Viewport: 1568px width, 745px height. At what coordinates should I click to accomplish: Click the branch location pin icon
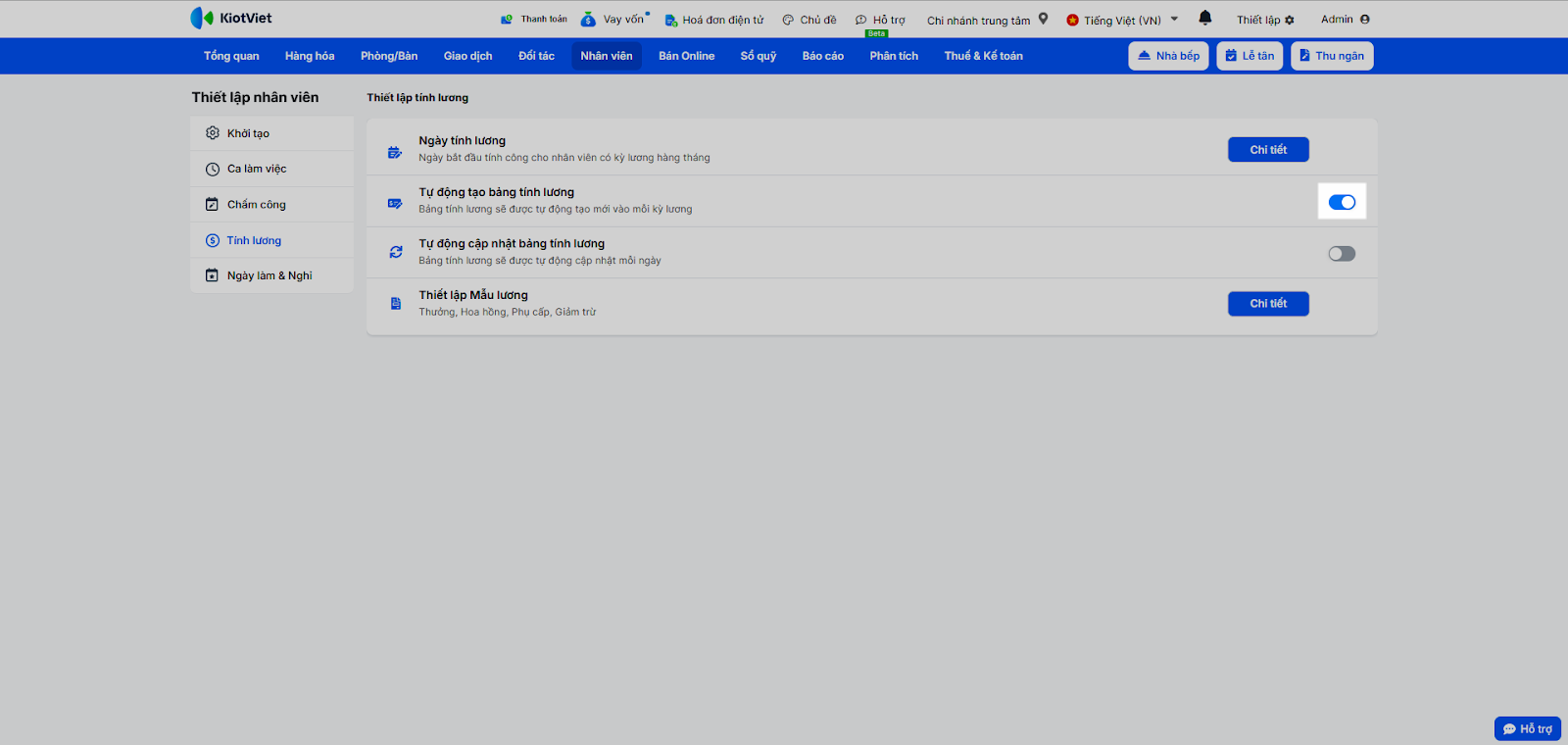[1044, 19]
